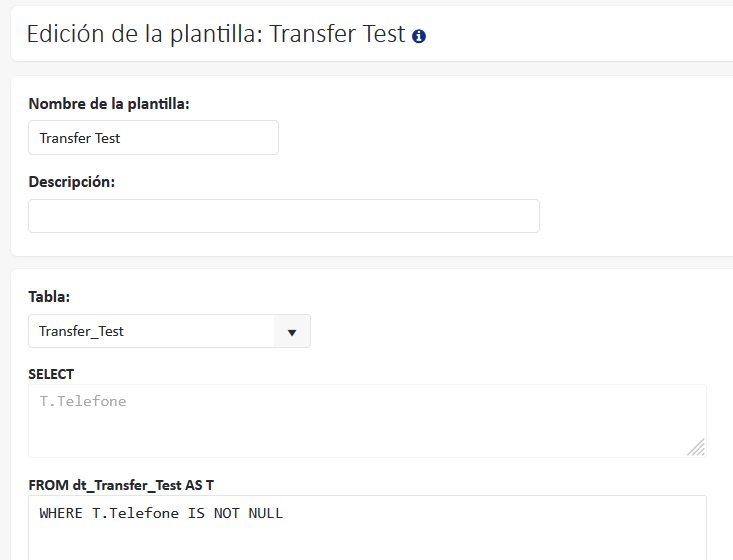The height and width of the screenshot is (560, 733).
Task: Click the SELECT query textarea with T.Telefone
Action: pyautogui.click(x=367, y=421)
